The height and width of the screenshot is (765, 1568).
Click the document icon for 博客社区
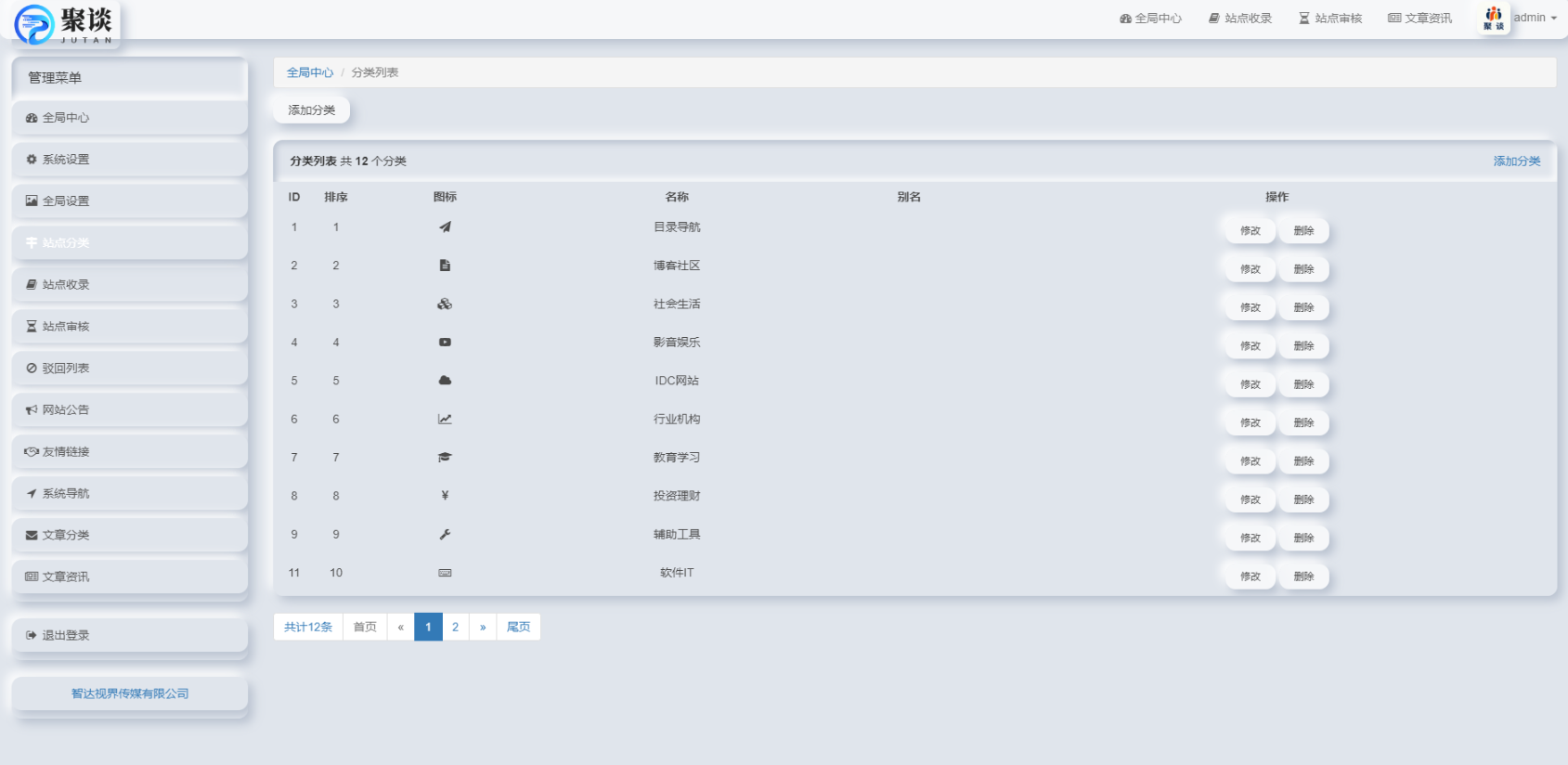click(x=445, y=266)
